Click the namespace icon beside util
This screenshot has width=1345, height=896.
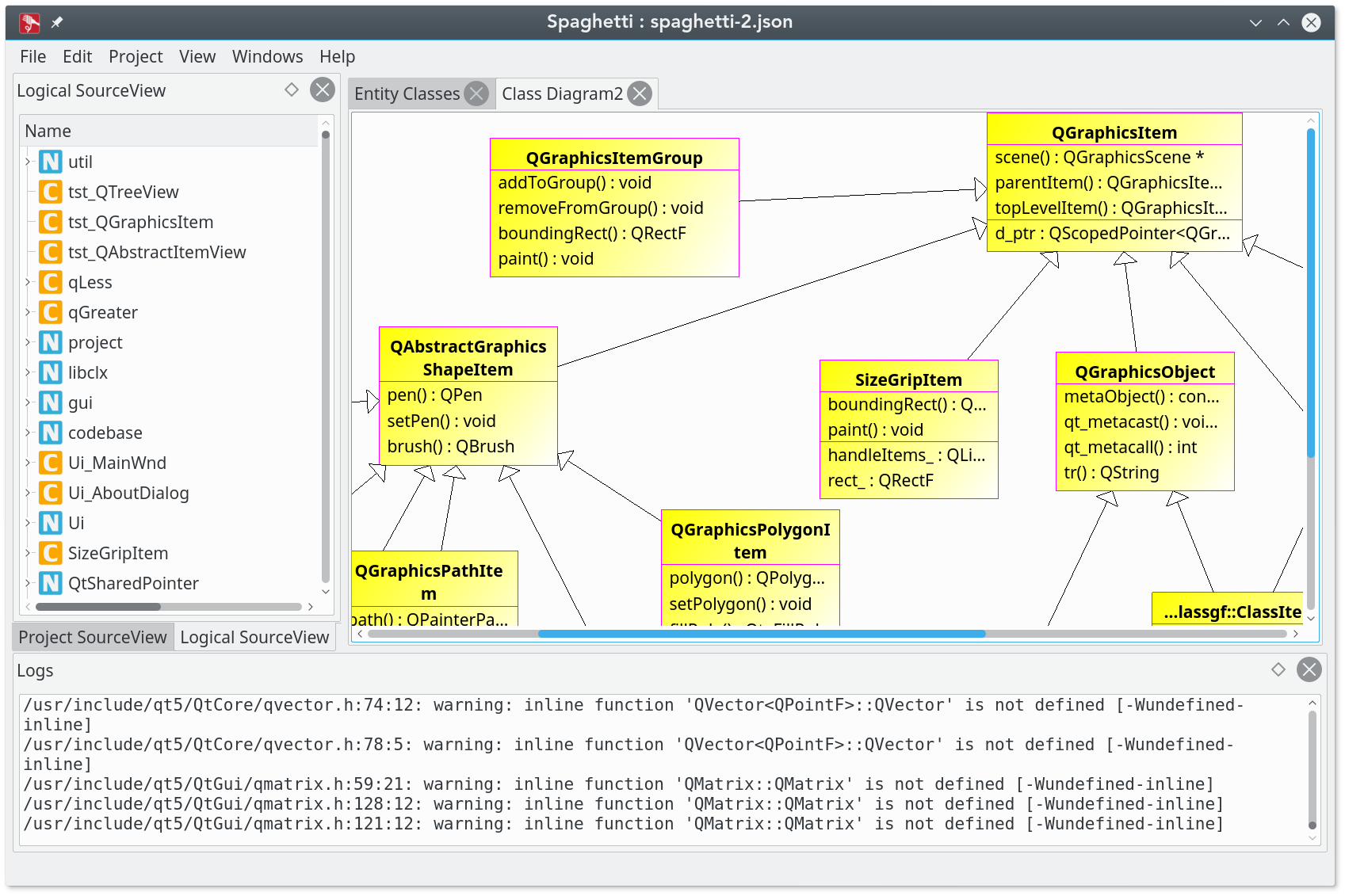tap(51, 162)
